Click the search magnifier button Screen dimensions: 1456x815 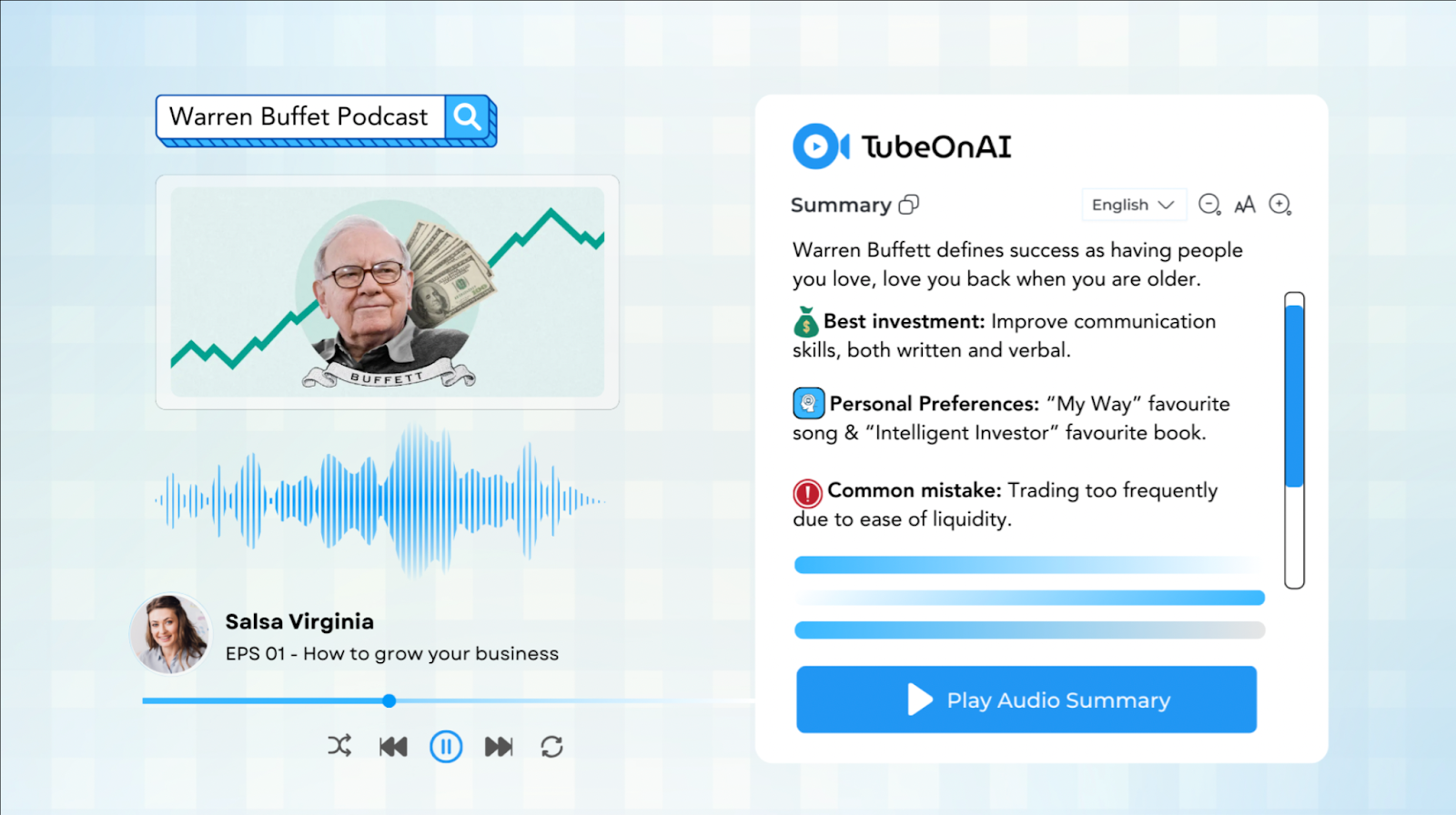point(468,116)
